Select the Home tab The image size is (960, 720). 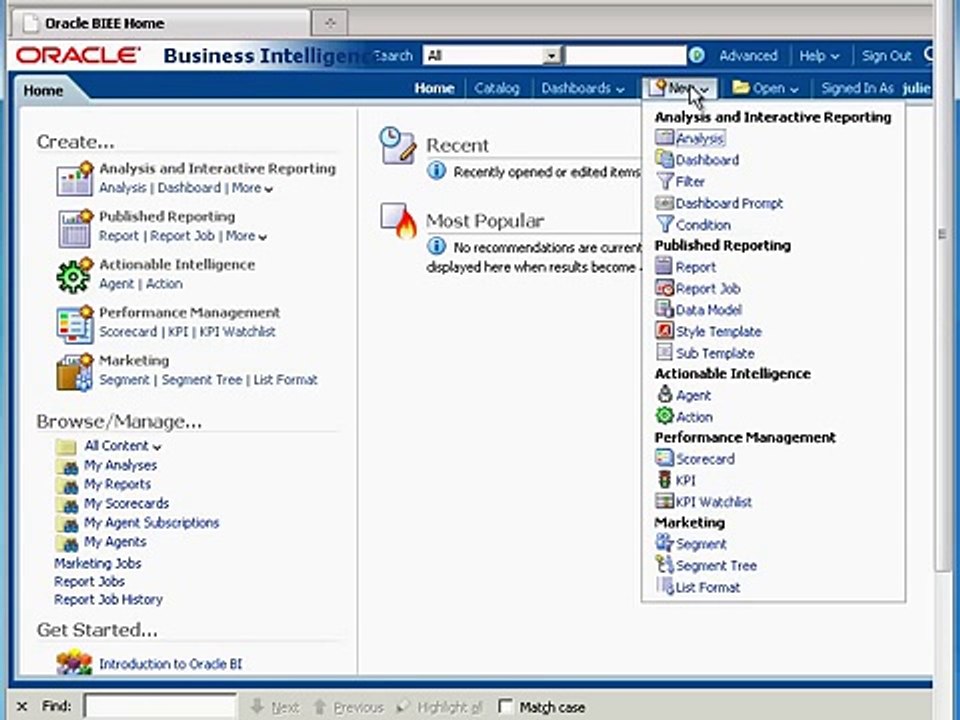pos(43,91)
